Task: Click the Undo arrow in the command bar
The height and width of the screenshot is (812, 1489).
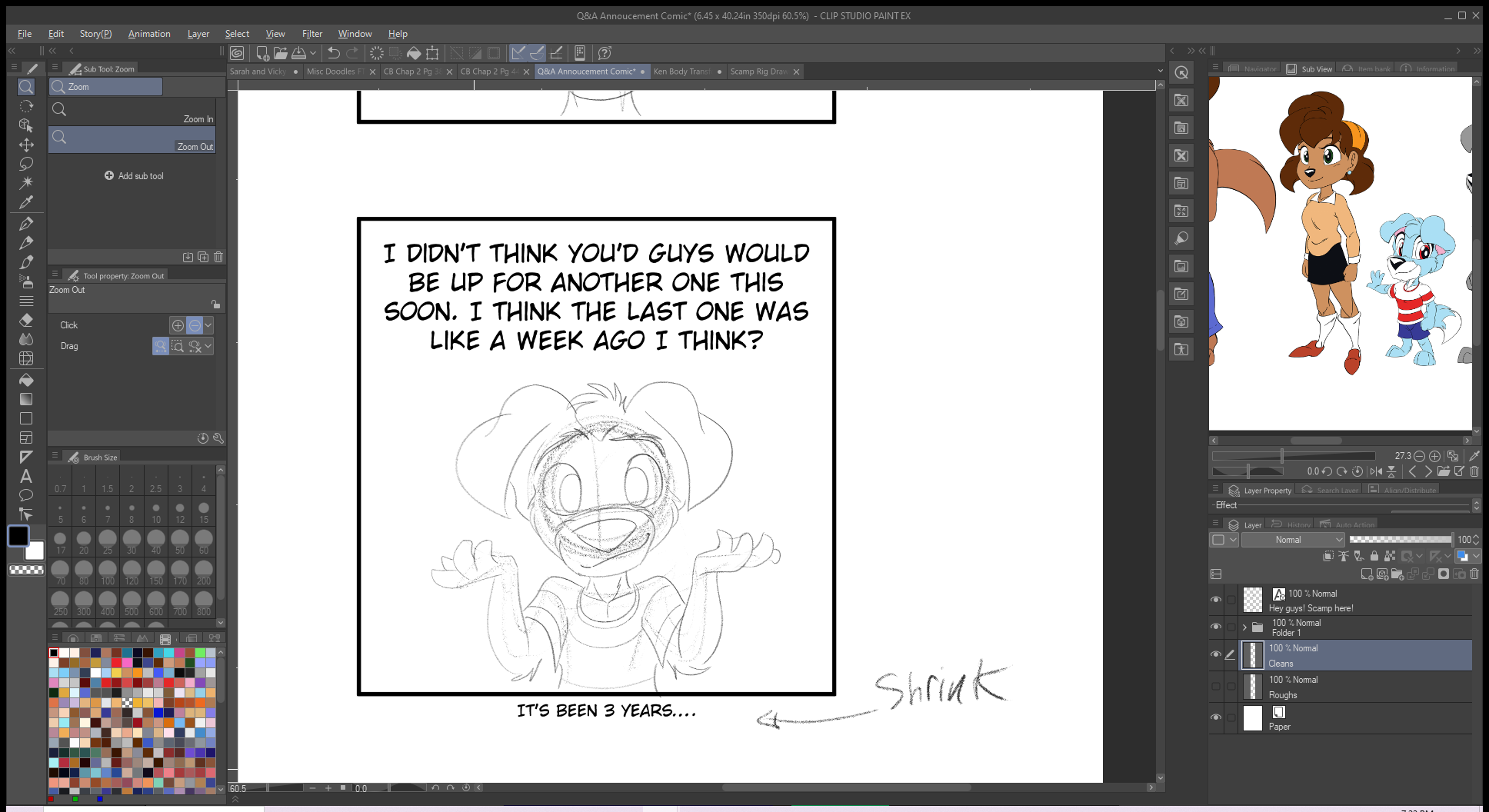Action: (334, 53)
